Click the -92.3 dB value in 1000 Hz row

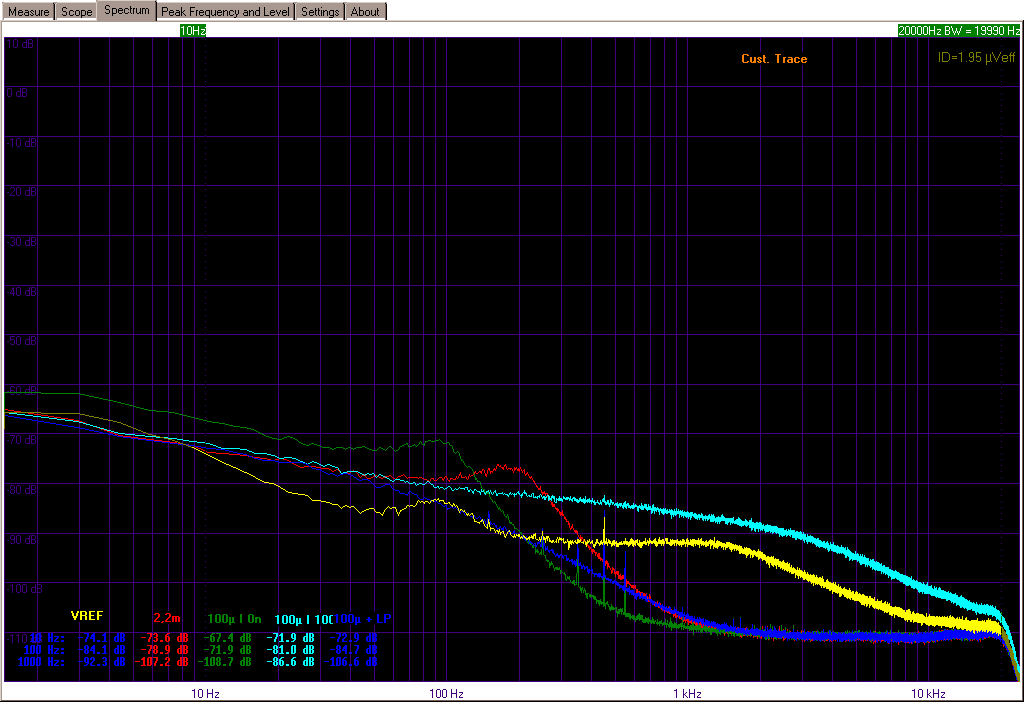tap(101, 662)
